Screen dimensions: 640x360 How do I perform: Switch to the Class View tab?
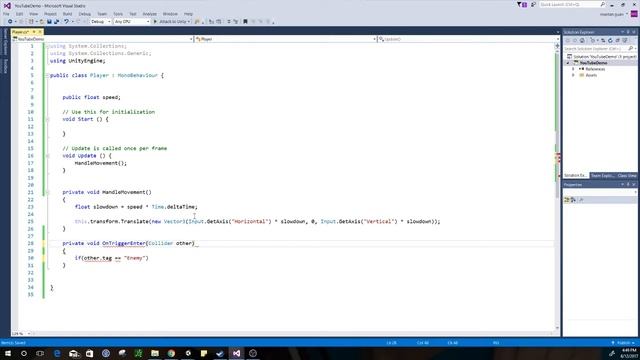click(x=627, y=176)
